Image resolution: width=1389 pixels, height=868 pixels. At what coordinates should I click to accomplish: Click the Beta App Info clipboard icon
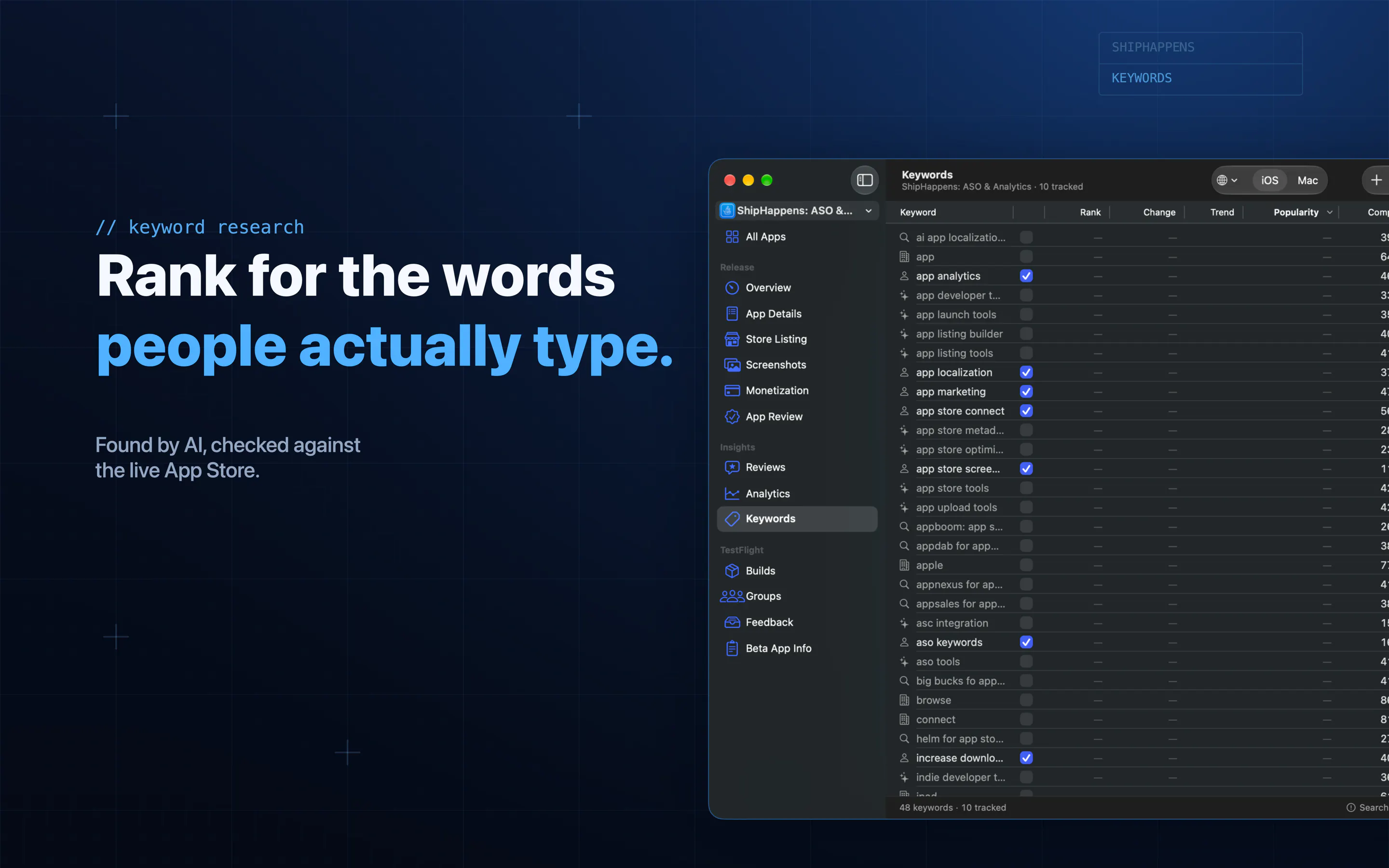(x=732, y=648)
